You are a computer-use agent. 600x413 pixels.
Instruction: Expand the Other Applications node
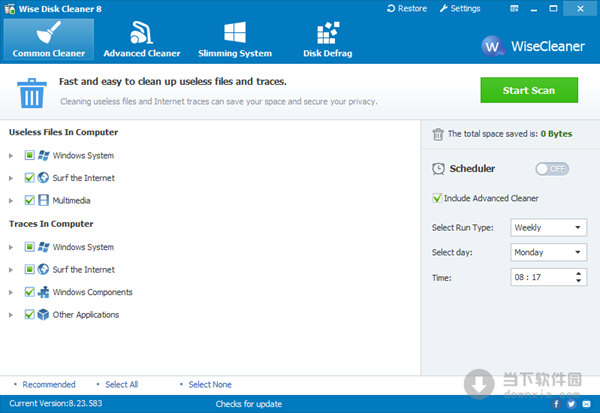click(11, 315)
